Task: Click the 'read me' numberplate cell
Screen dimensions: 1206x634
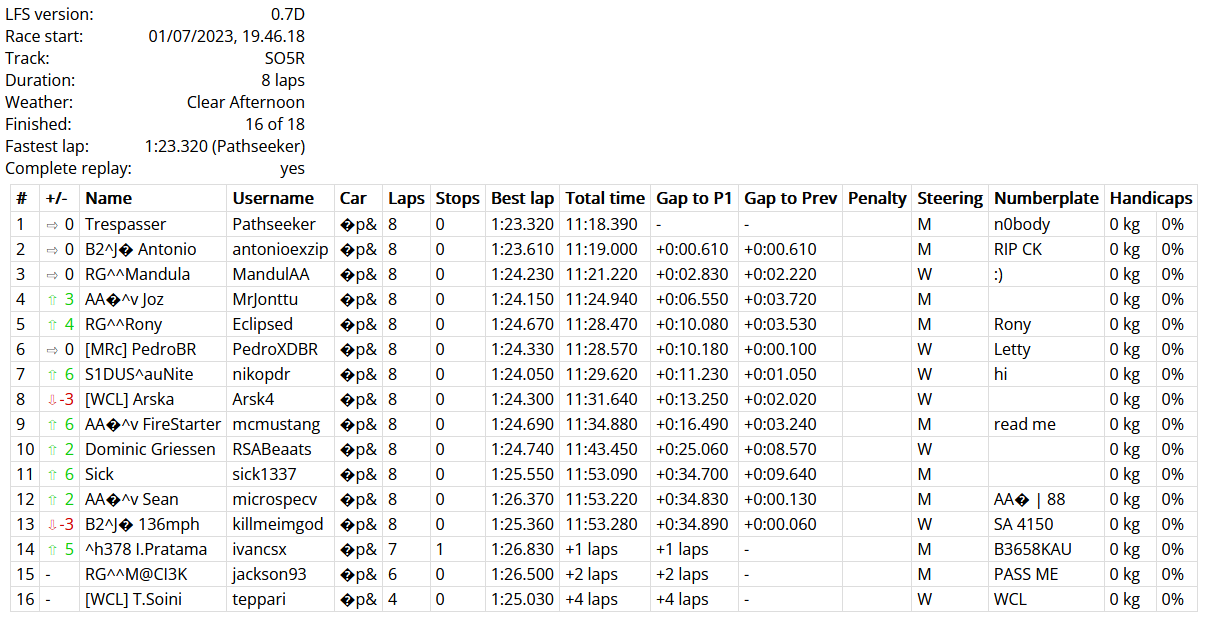Action: (1024, 424)
